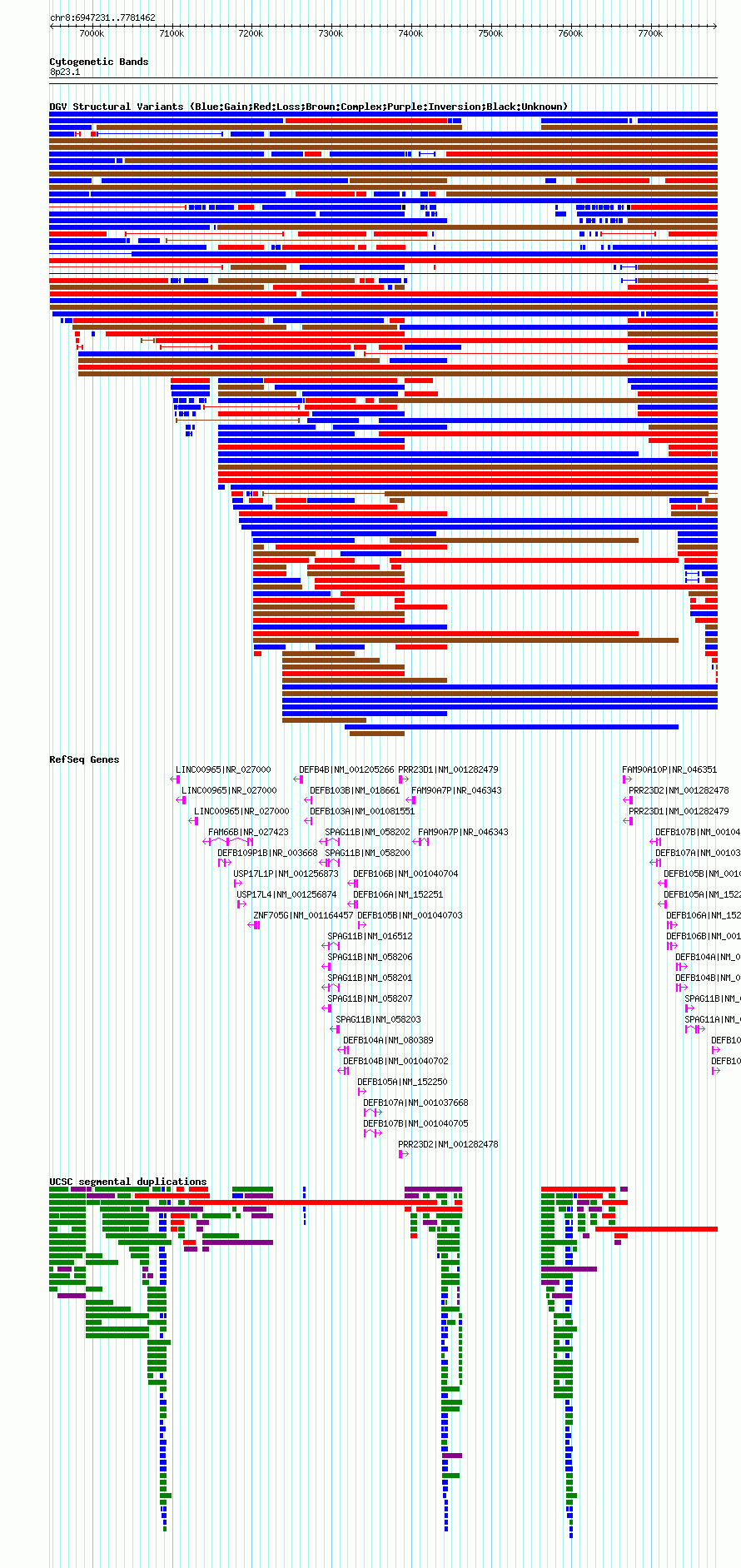Open the SPAG11B|NM_058200 gene label

[x=367, y=853]
